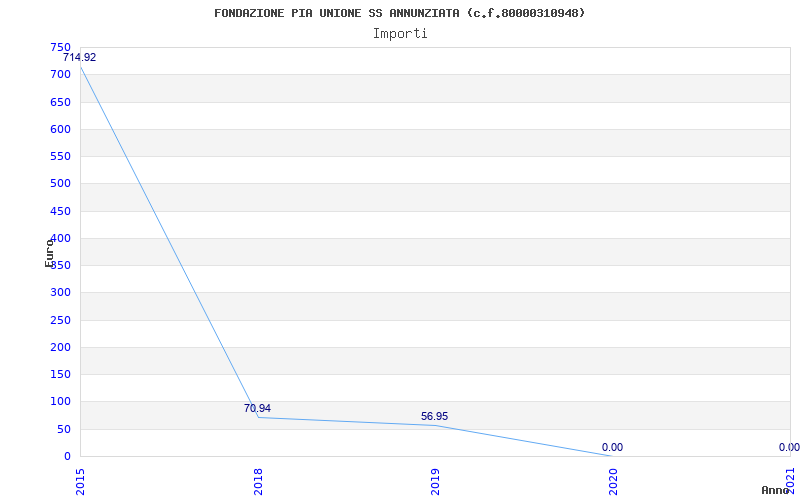Click the 200 y-axis tick label

60,347
